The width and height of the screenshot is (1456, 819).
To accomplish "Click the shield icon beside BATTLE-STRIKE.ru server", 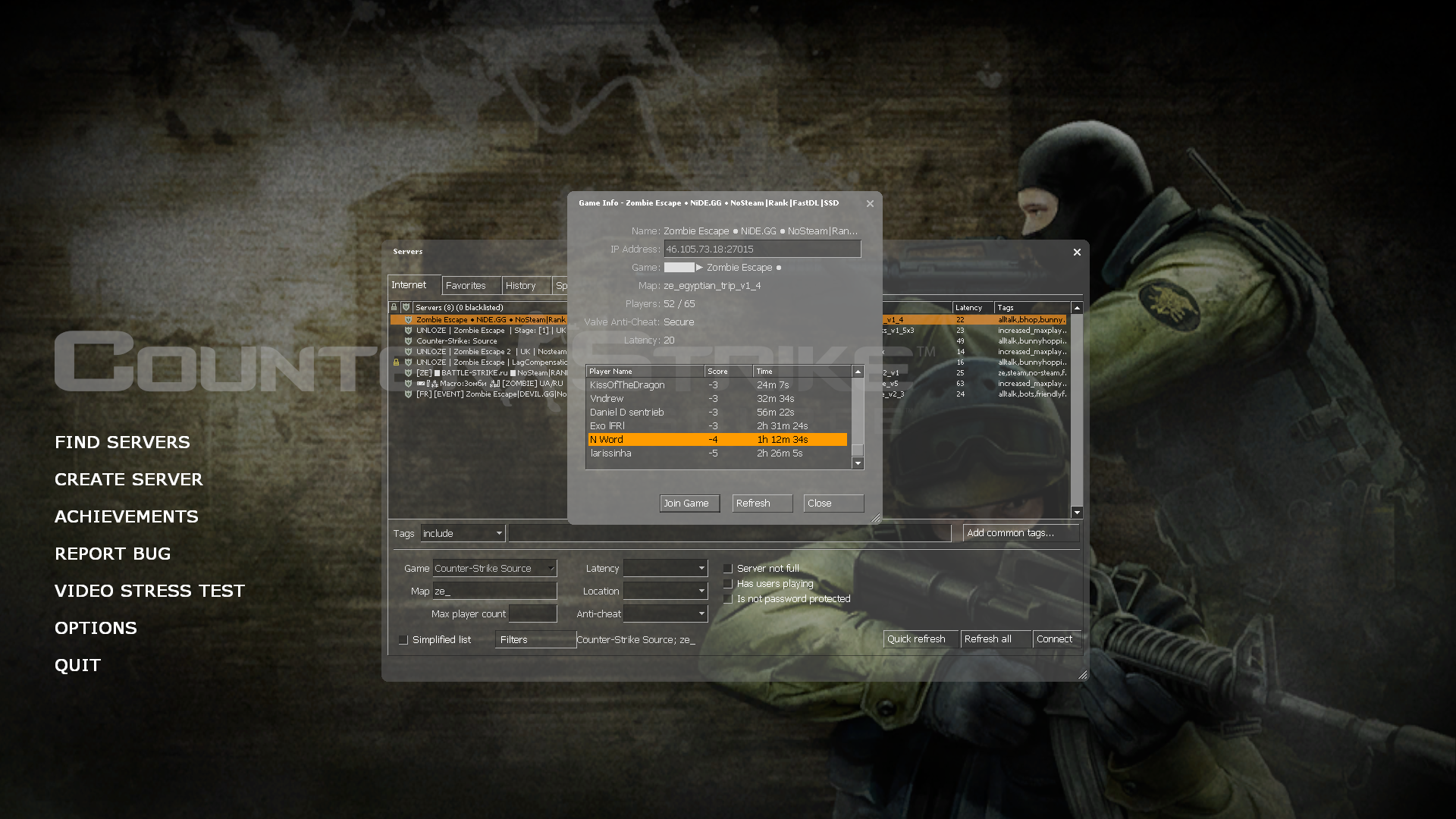I will click(409, 373).
